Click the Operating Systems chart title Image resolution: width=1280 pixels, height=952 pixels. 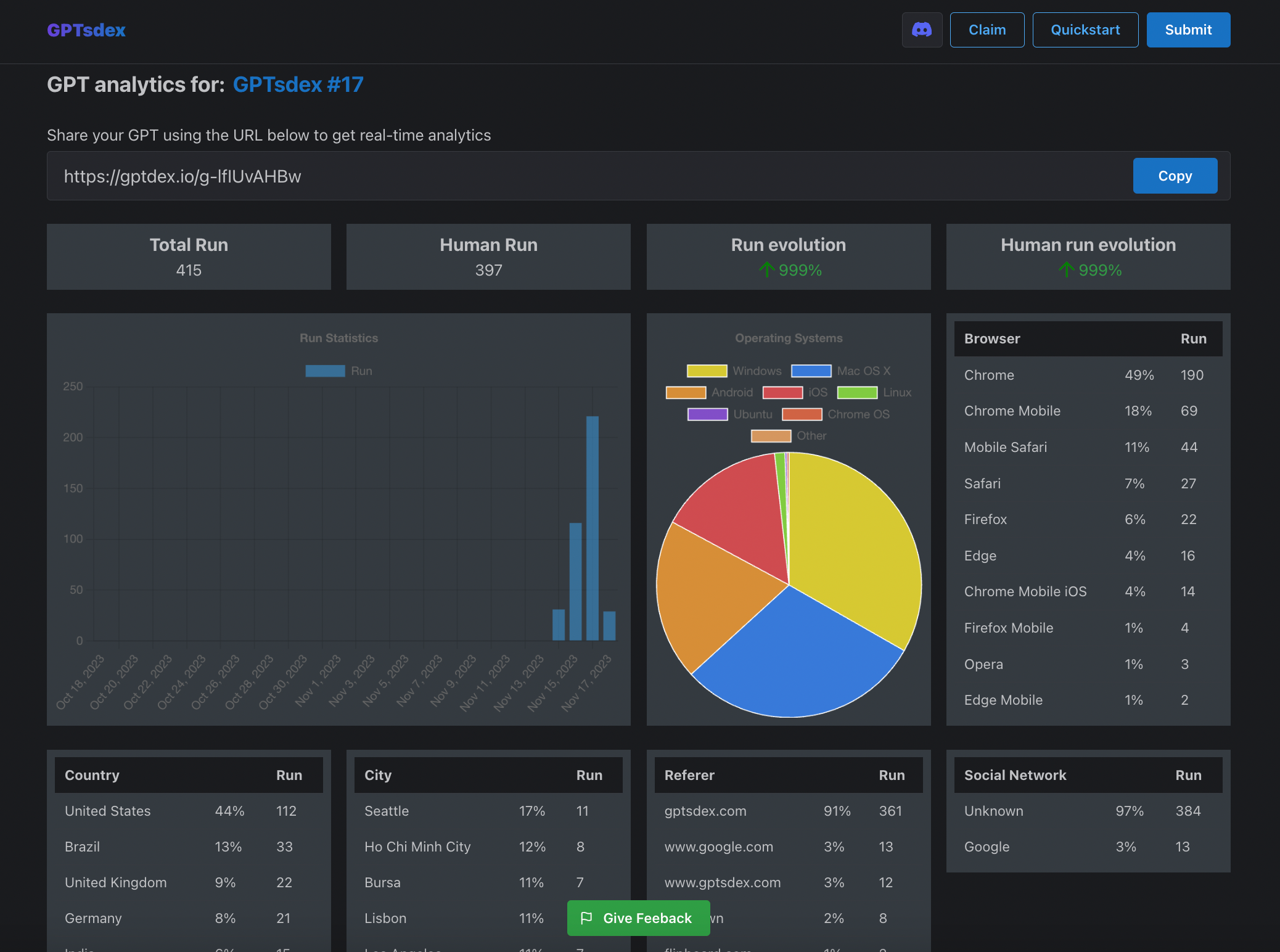coord(789,338)
